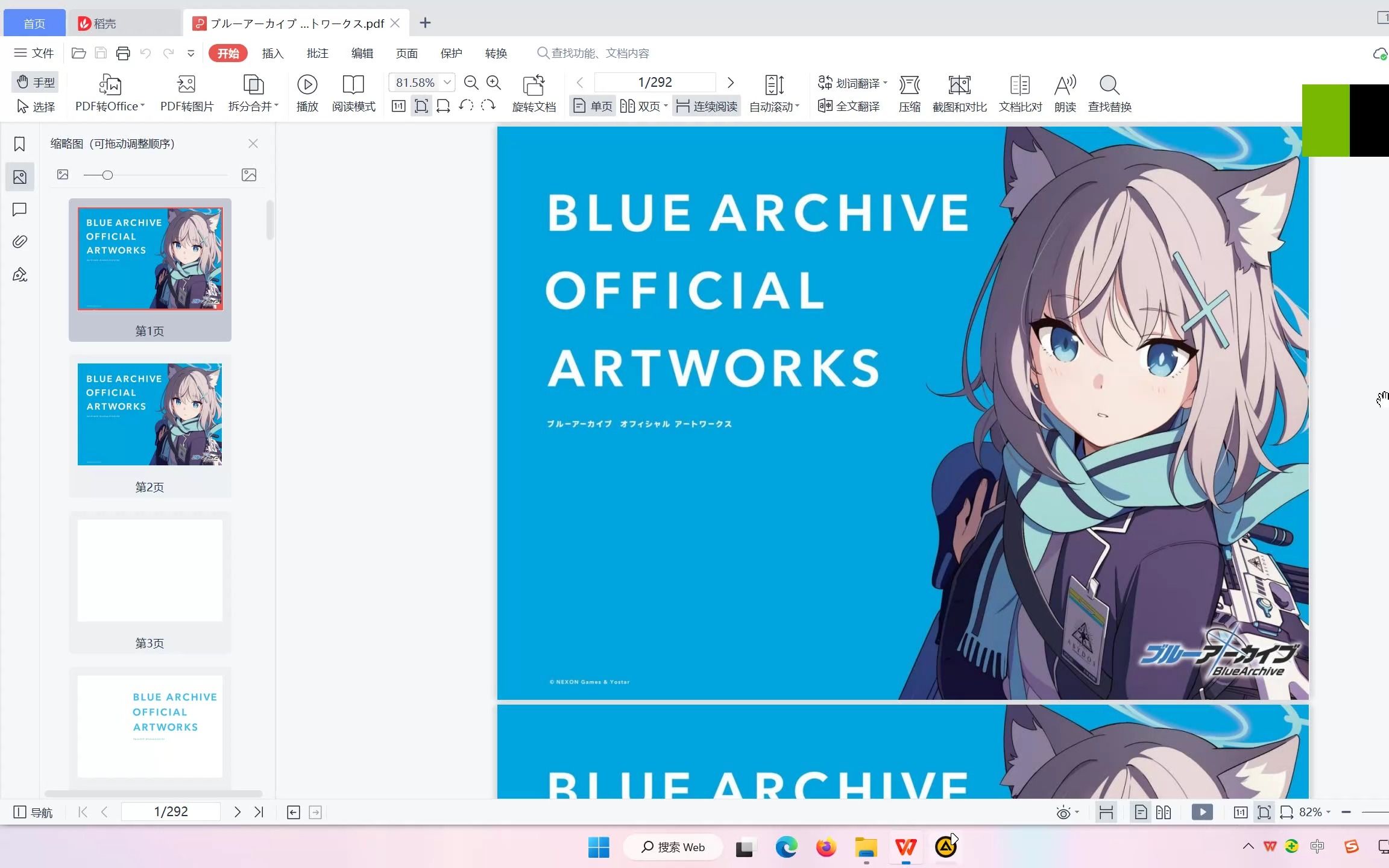Screen dimensions: 1389x868
Task: Zoom out with the minus magnifier
Action: (x=471, y=83)
